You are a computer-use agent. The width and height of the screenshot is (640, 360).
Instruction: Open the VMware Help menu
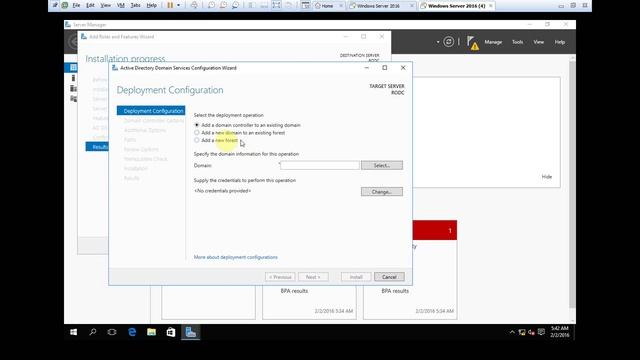151,5
